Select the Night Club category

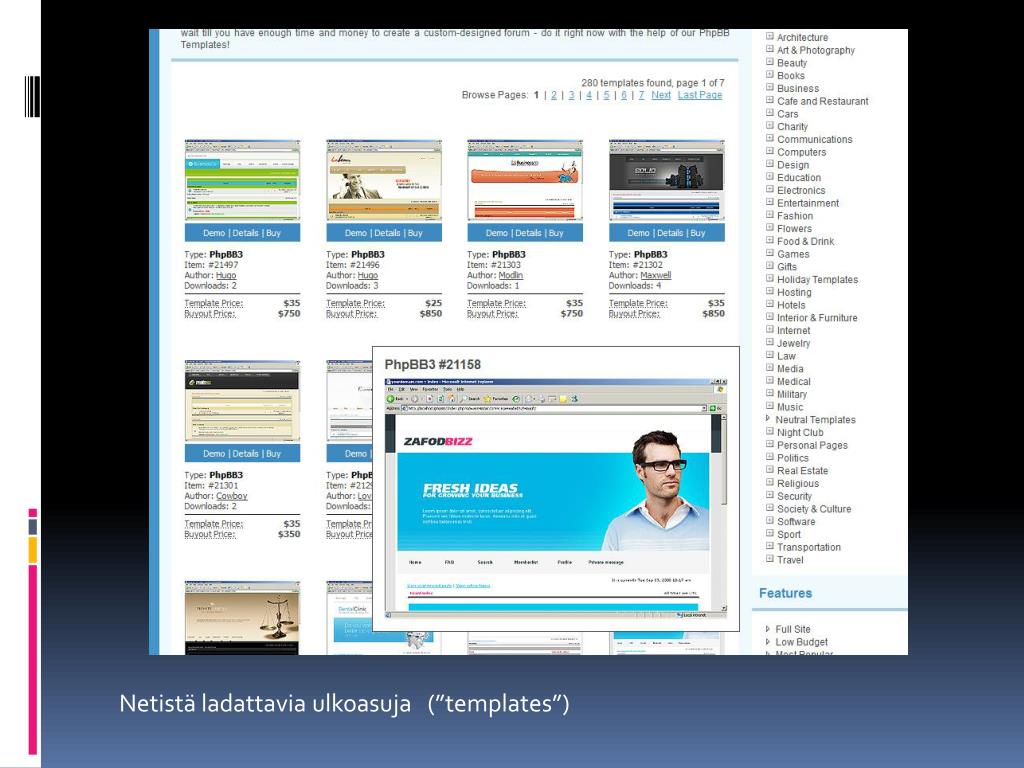(x=800, y=432)
